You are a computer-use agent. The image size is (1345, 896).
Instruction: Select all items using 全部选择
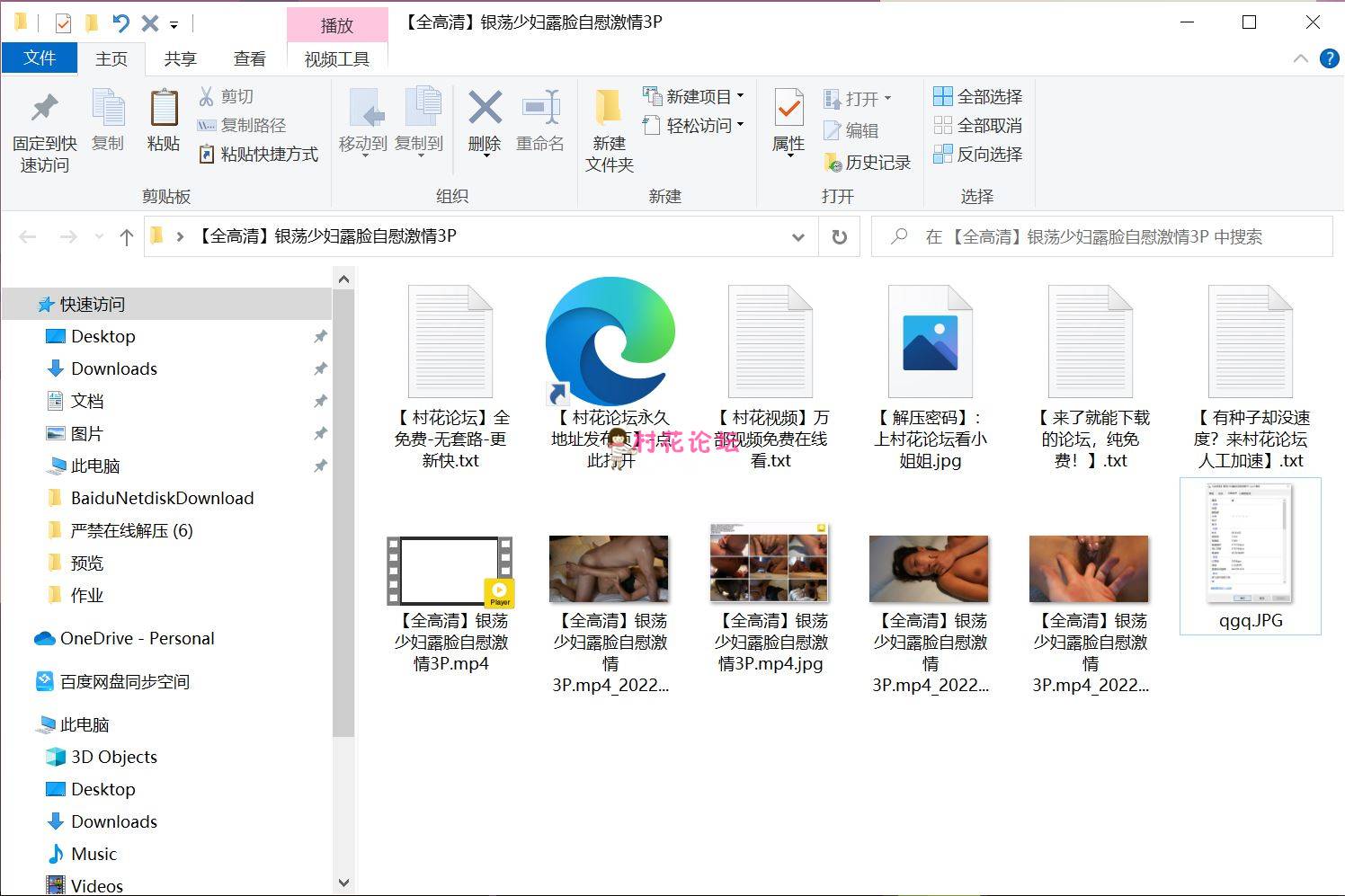pos(978,96)
